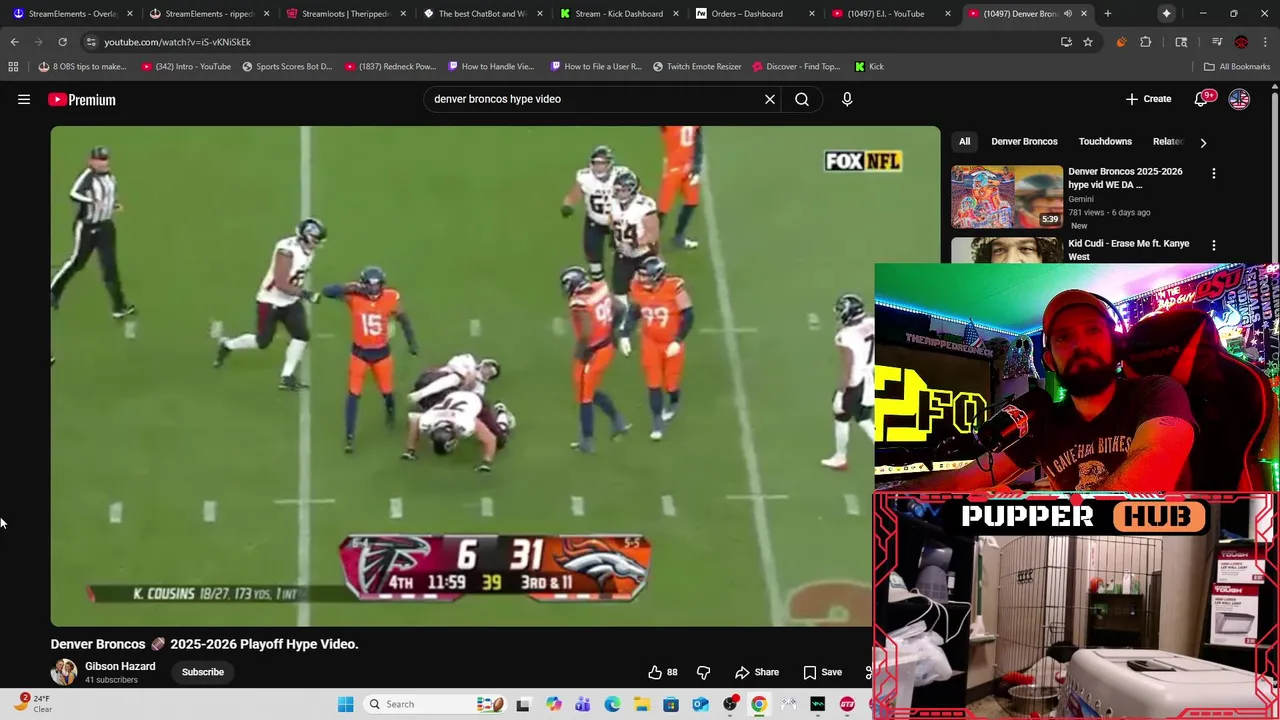Subscribe to Gibson Hazard channel
The image size is (1280, 720).
[203, 672]
